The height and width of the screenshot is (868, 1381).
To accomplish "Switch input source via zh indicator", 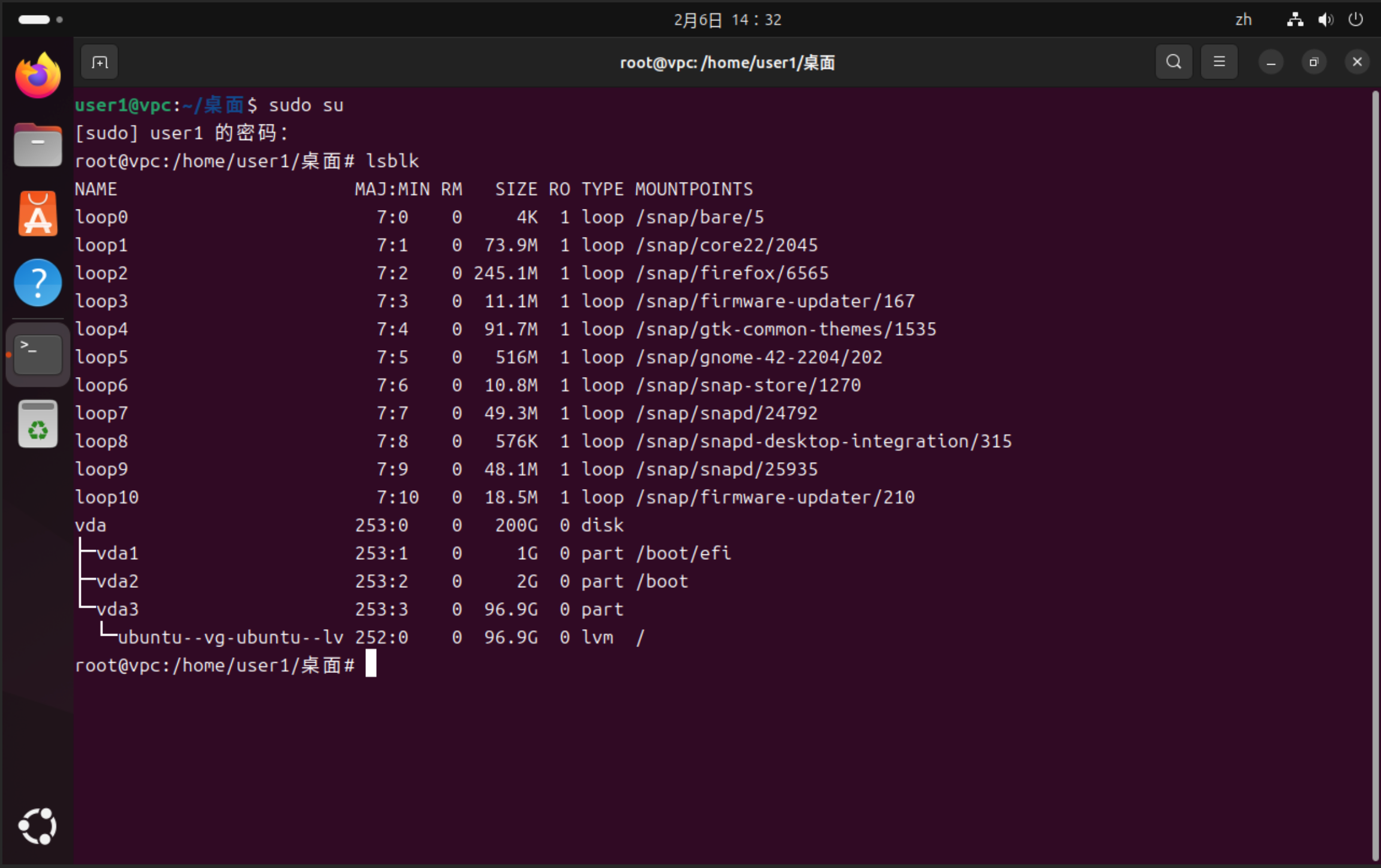I will point(1243,20).
